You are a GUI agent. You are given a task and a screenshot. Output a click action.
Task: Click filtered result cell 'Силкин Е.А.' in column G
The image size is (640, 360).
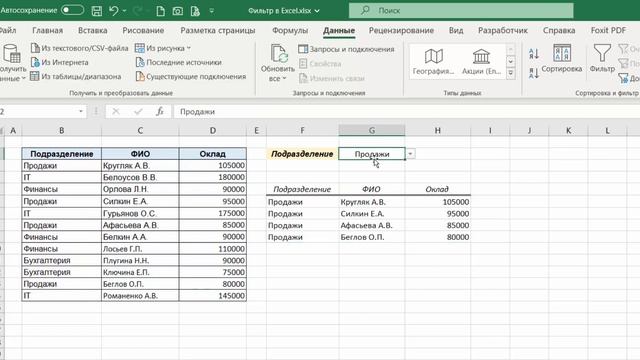point(372,213)
